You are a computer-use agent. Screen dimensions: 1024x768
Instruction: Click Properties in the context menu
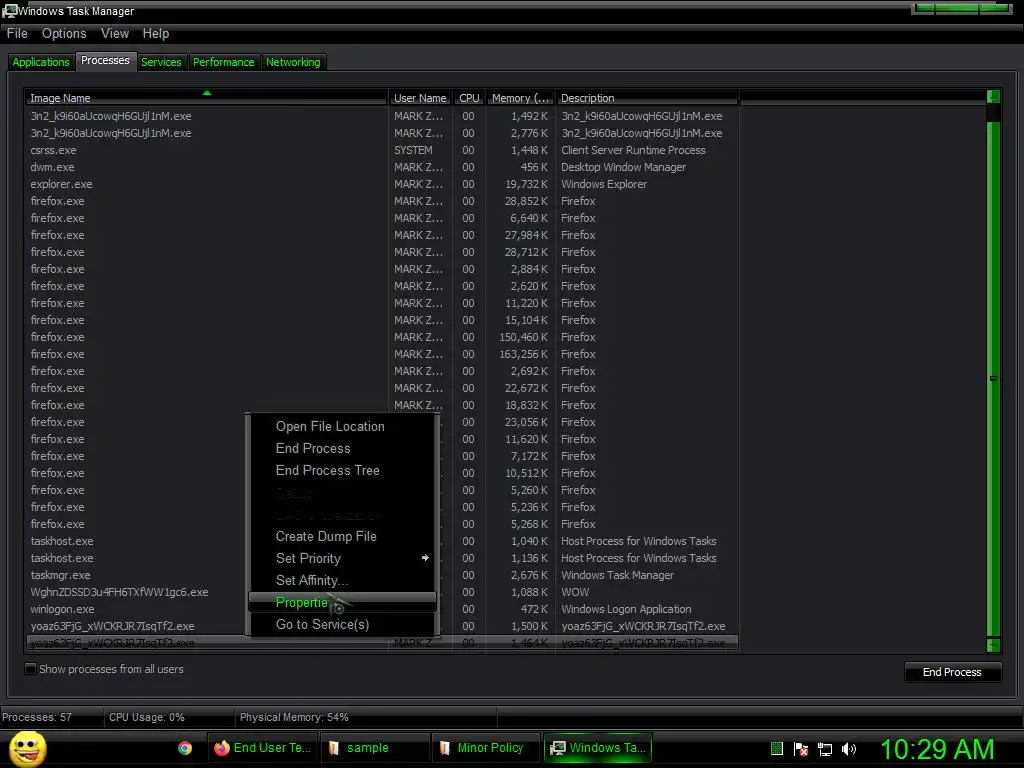(x=342, y=602)
